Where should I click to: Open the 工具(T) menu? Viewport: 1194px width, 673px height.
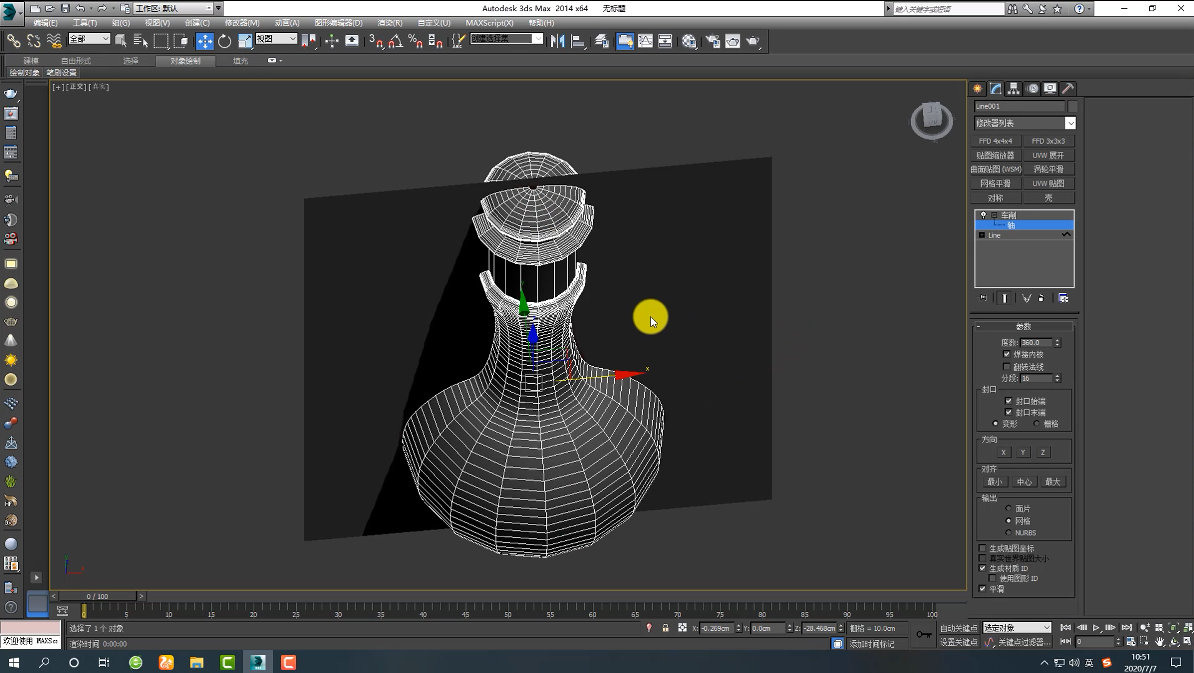click(x=85, y=23)
